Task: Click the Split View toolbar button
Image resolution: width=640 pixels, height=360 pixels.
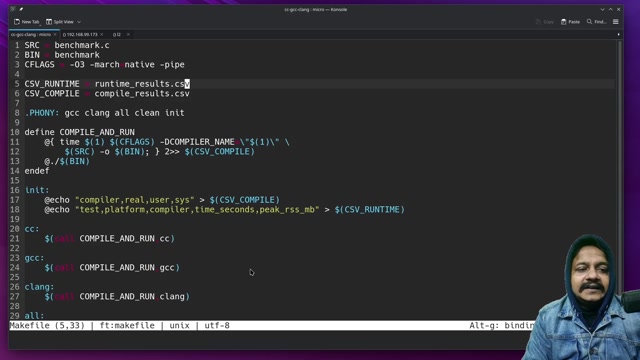Action: pos(60,22)
